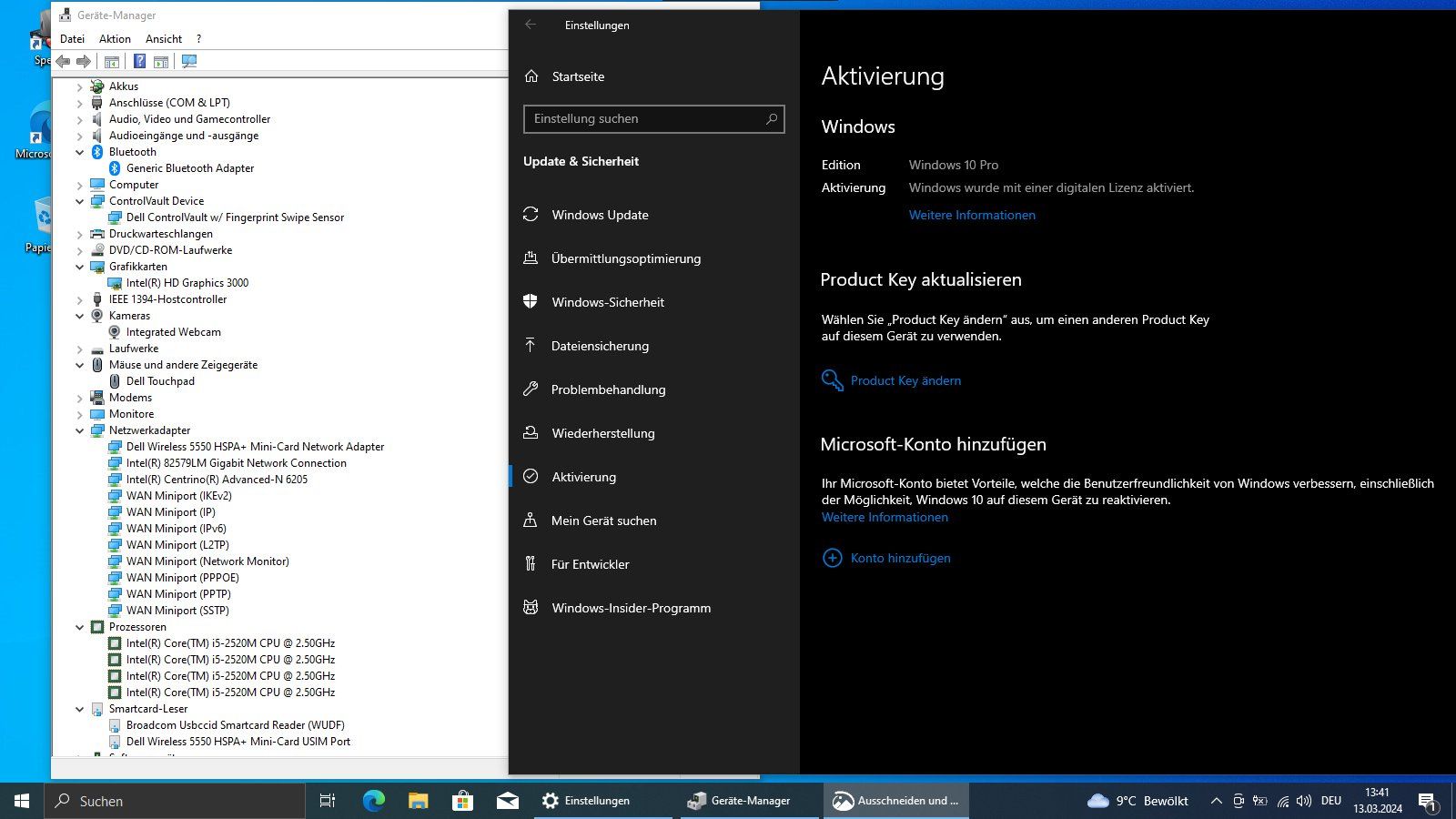The image size is (1456, 819).
Task: Select Dell Touchpad device
Action: [x=160, y=381]
